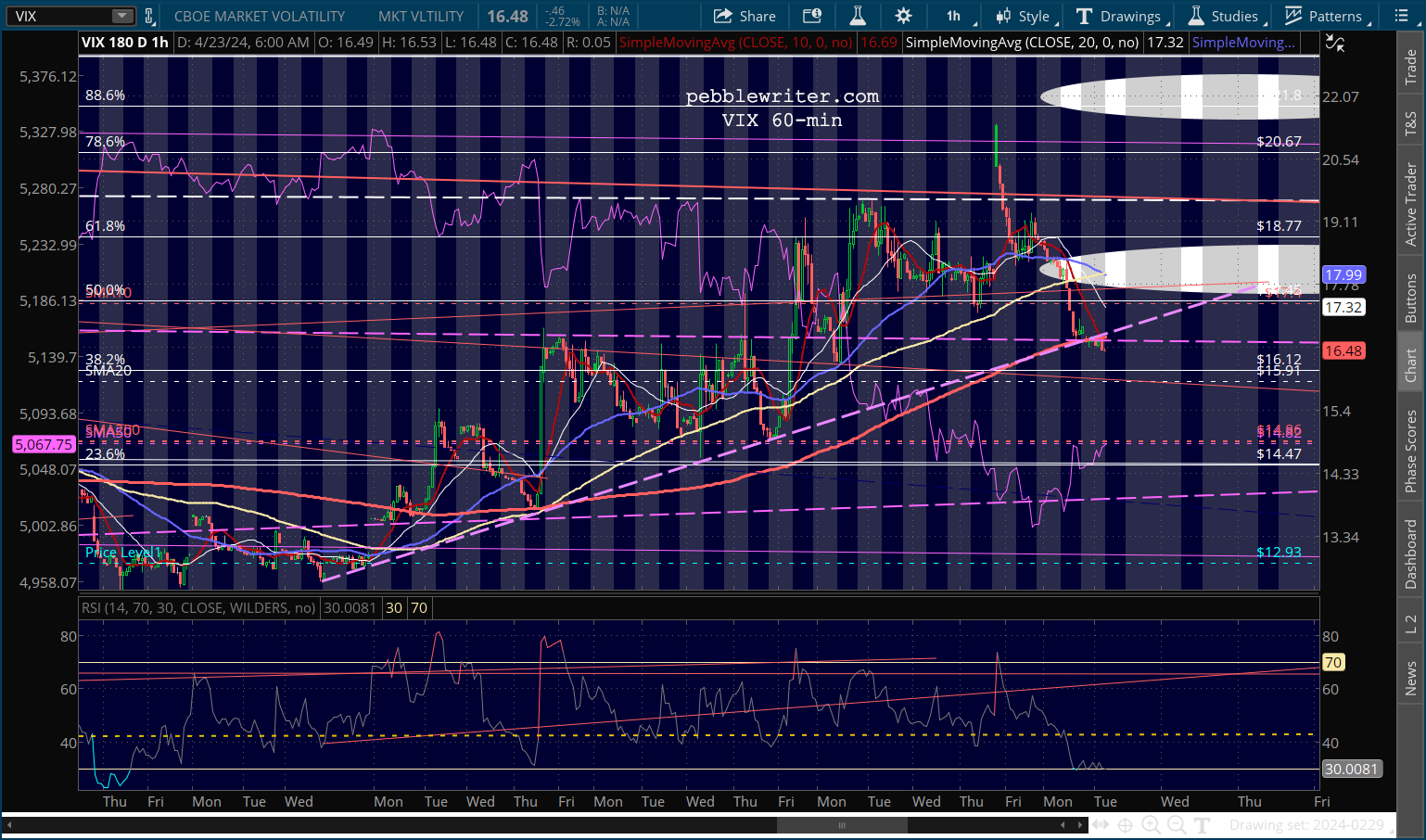Open the VIX symbol dropdown arrow
This screenshot has width=1426, height=840.
121,16
